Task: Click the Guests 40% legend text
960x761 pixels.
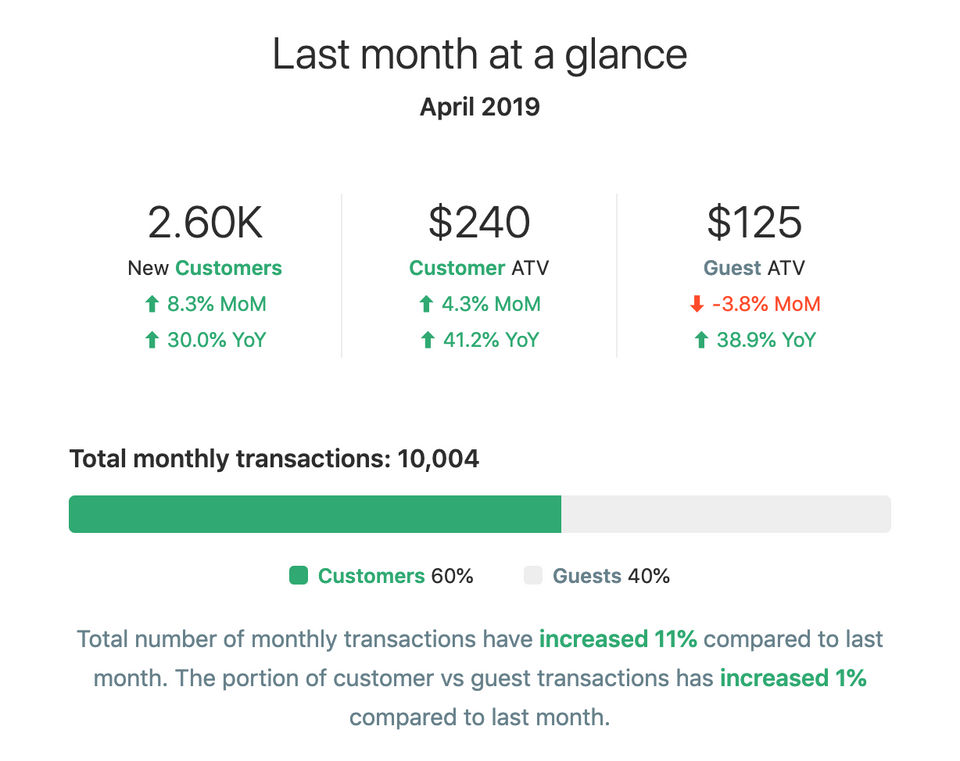Action: click(611, 576)
